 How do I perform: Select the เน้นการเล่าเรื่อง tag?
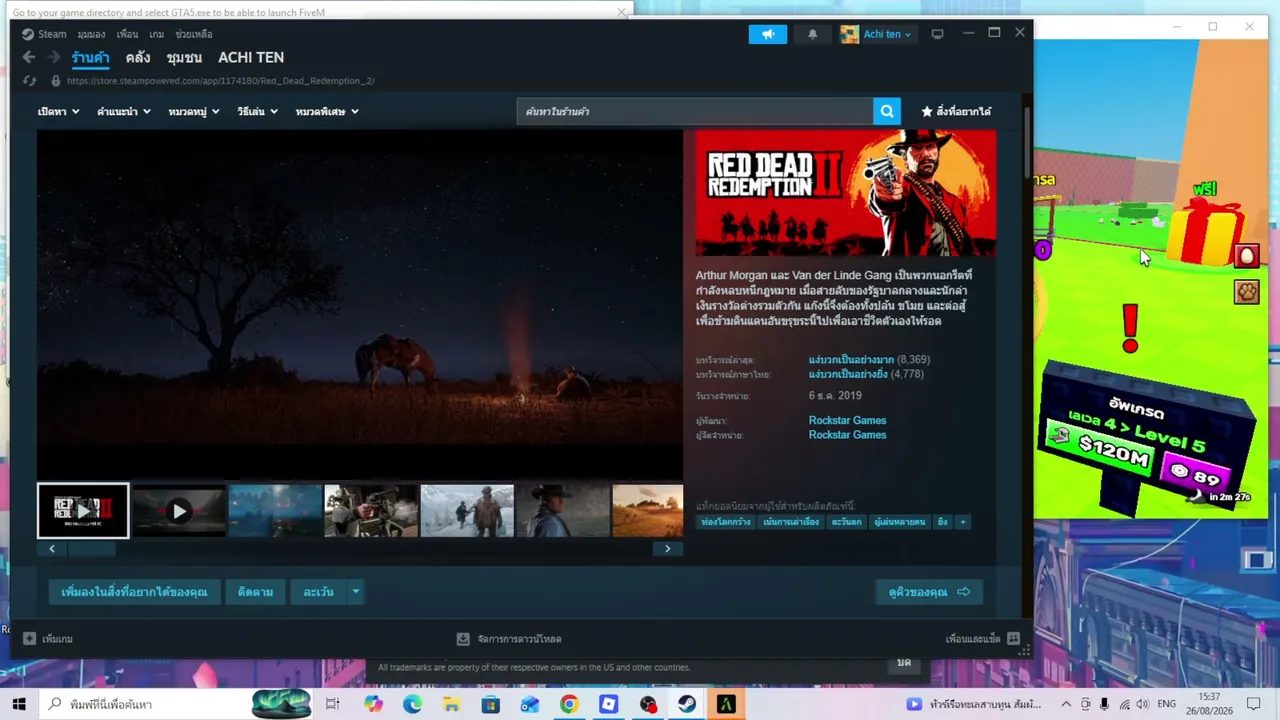pos(791,522)
